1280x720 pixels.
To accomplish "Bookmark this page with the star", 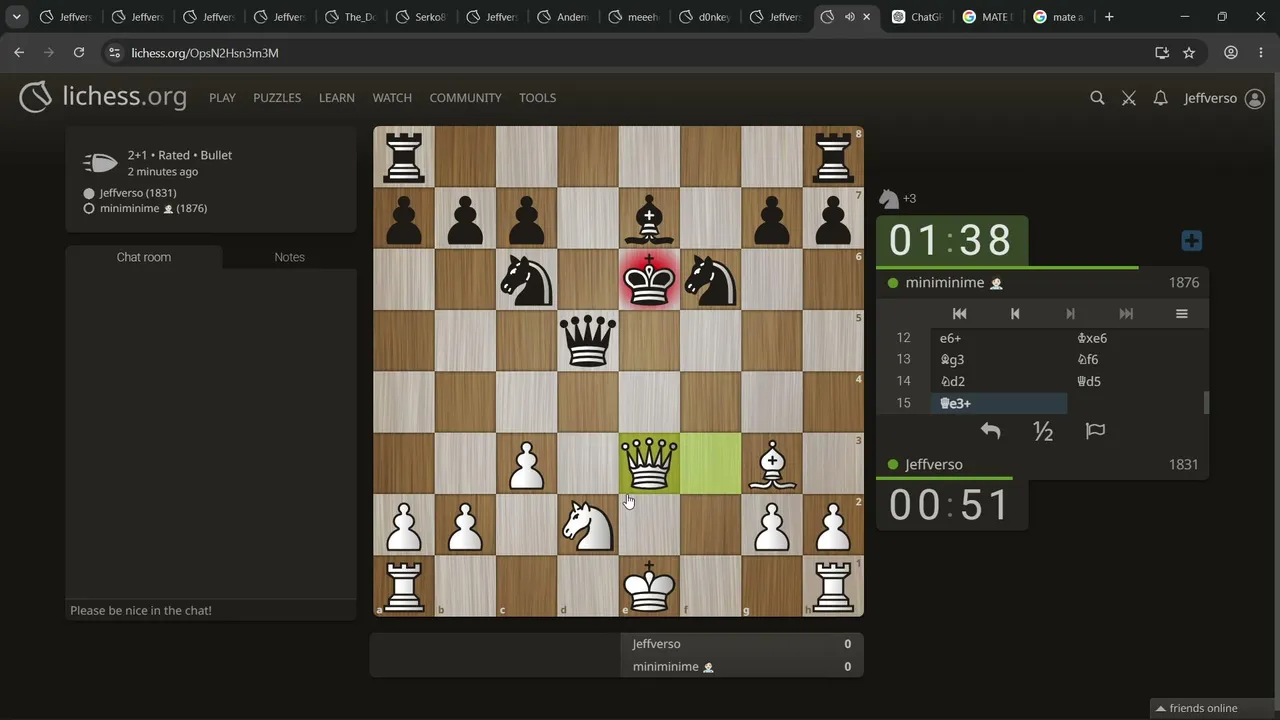I will 1189,53.
